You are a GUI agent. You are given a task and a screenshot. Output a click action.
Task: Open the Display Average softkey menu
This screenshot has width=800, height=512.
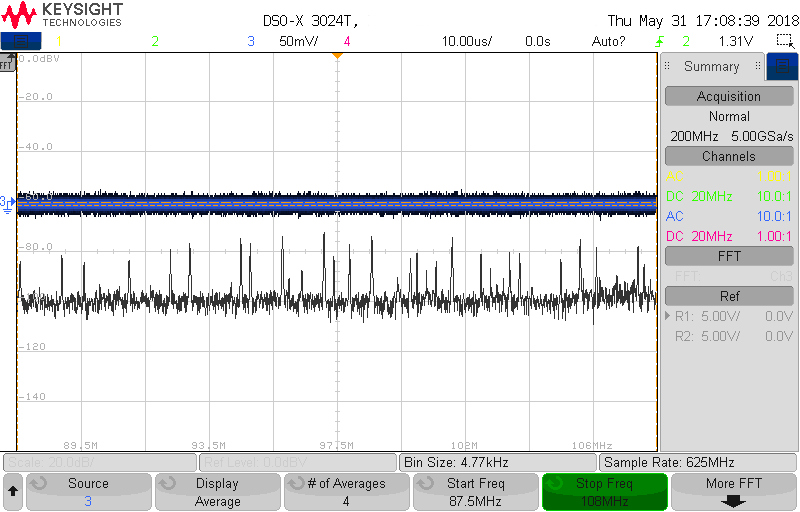pos(217,492)
